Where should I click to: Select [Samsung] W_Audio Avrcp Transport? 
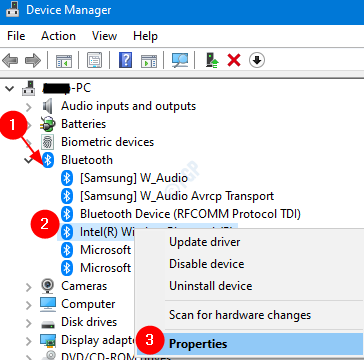coord(177,196)
